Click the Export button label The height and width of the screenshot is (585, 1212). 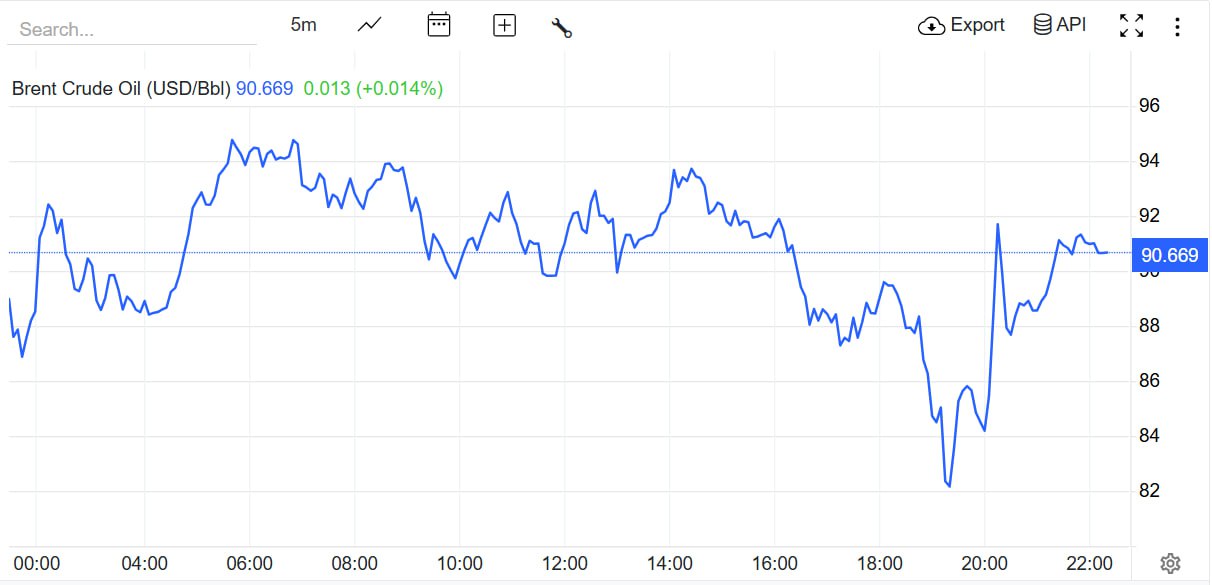pos(977,25)
